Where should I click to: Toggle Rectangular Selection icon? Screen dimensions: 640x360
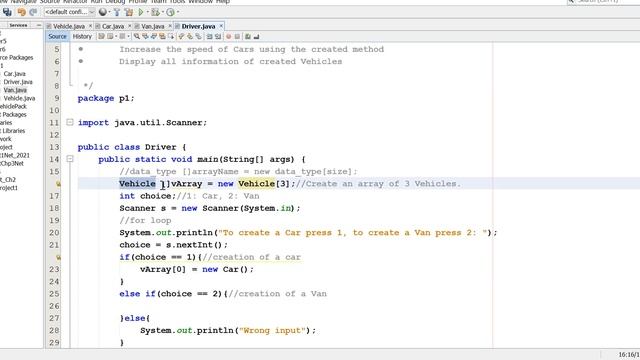click(x=171, y=36)
